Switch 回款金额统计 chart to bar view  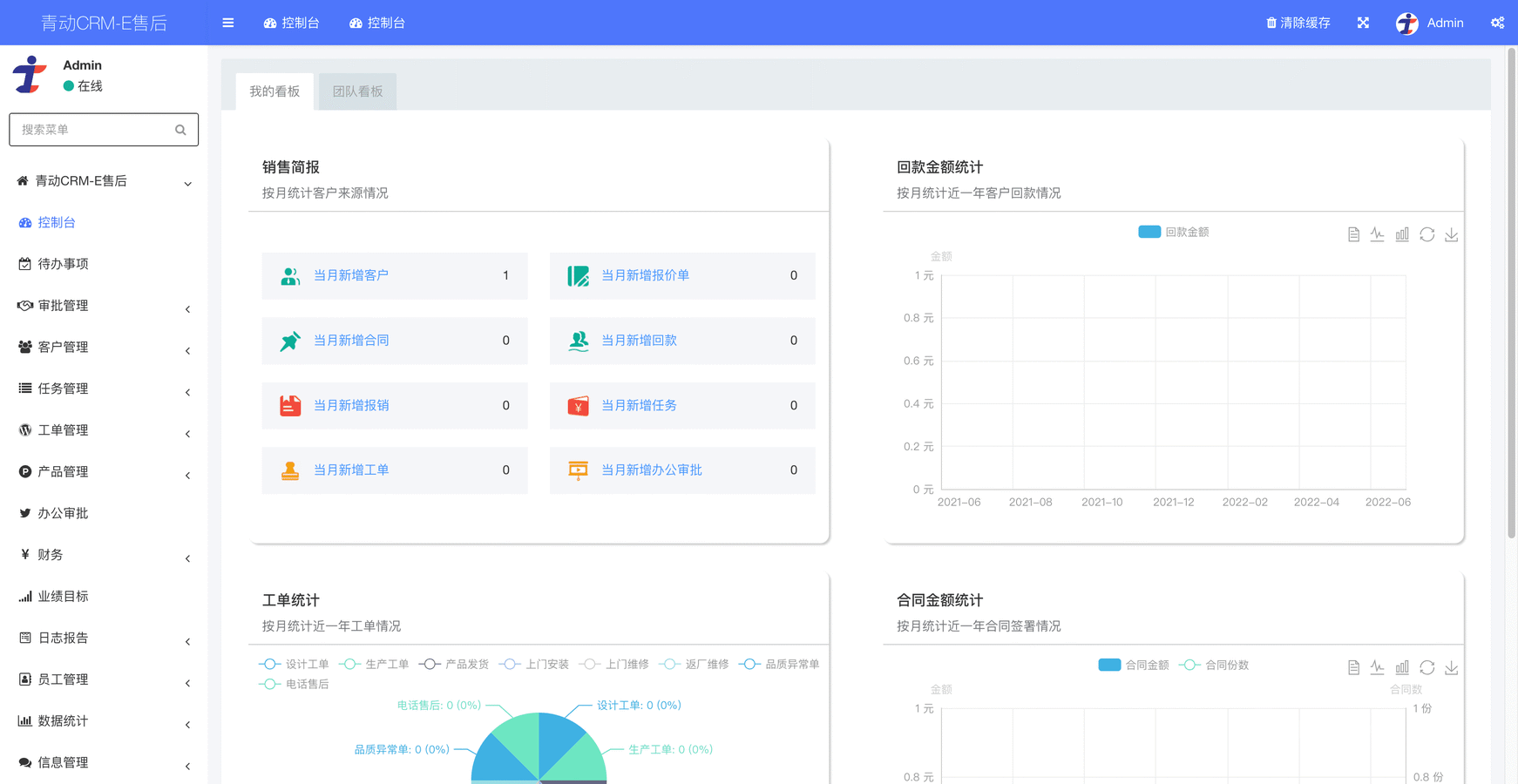coord(1402,234)
